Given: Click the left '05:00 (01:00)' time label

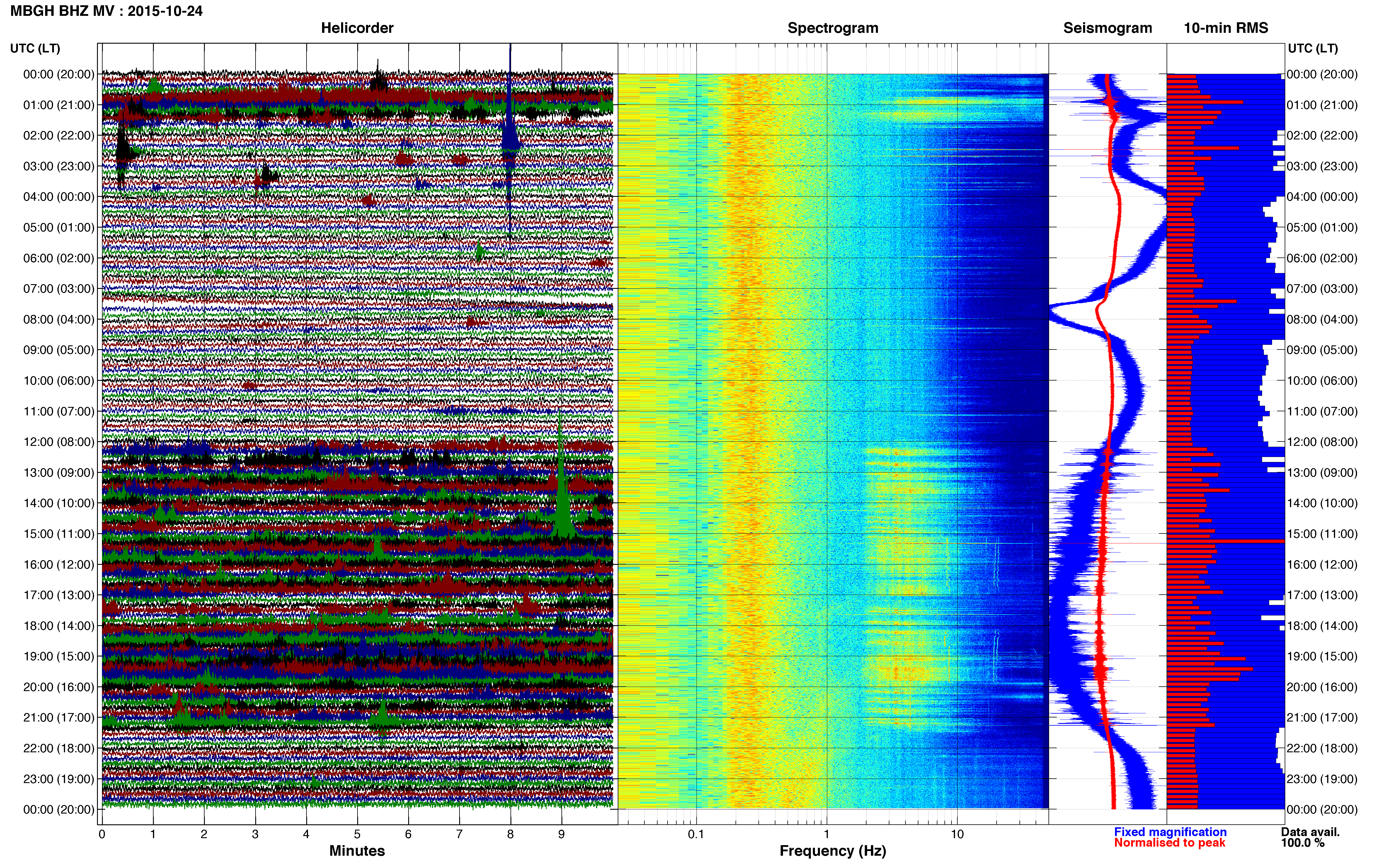Looking at the screenshot, I should [x=59, y=227].
